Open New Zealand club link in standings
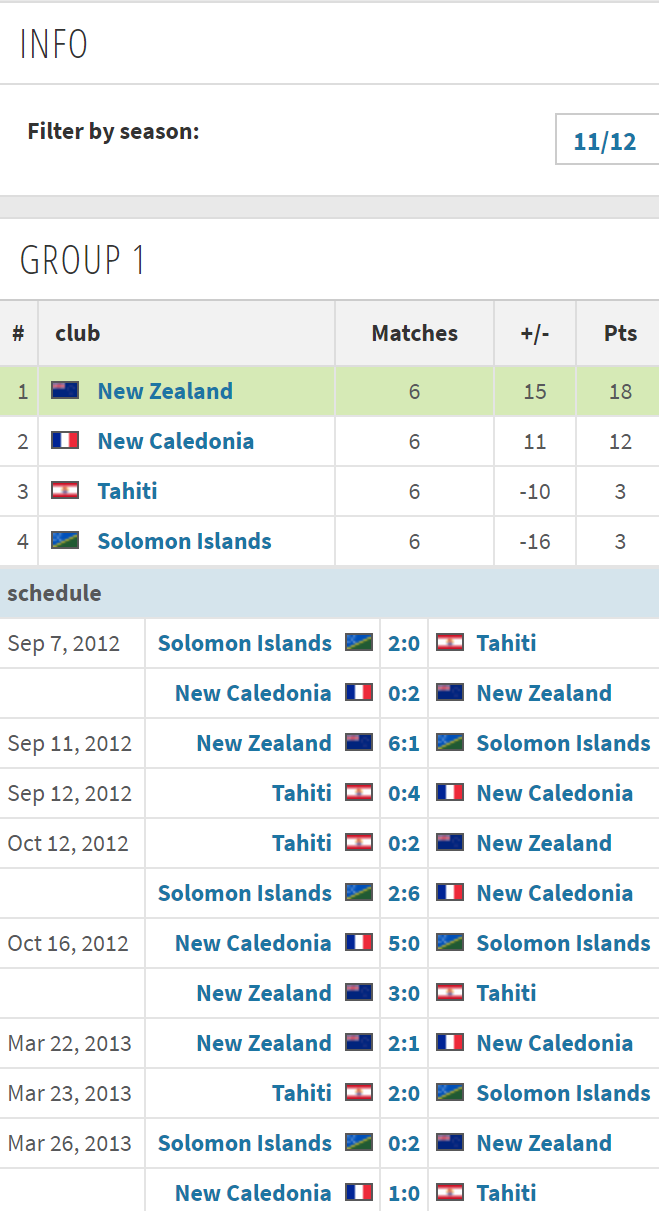The height and width of the screenshot is (1211, 659). tap(165, 391)
